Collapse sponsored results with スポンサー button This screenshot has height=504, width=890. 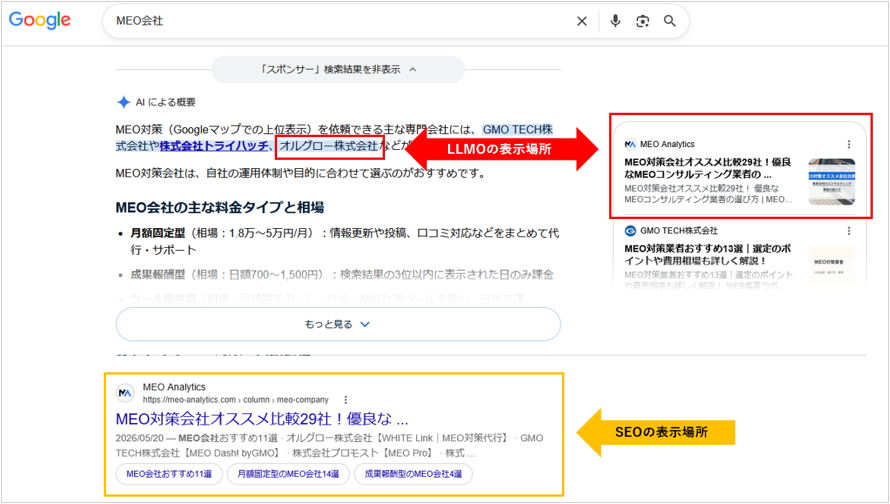[x=338, y=69]
